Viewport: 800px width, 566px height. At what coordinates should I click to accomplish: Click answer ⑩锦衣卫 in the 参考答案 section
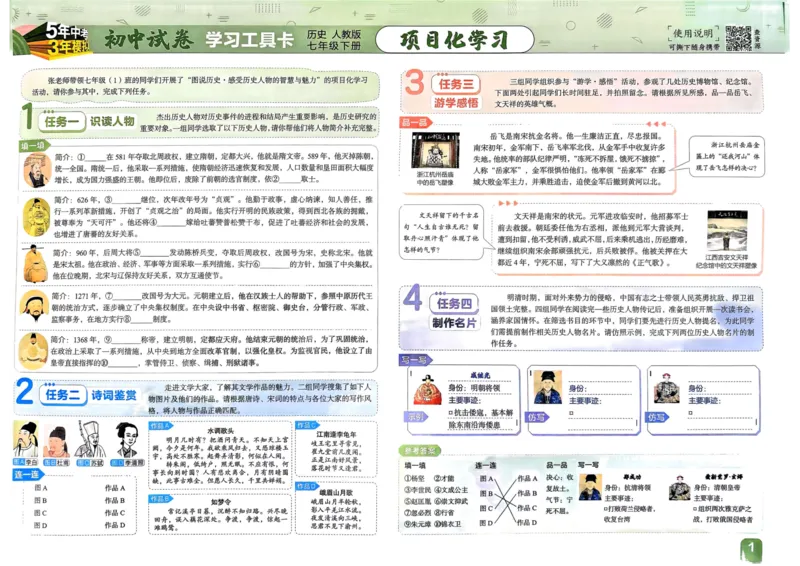coord(447,524)
